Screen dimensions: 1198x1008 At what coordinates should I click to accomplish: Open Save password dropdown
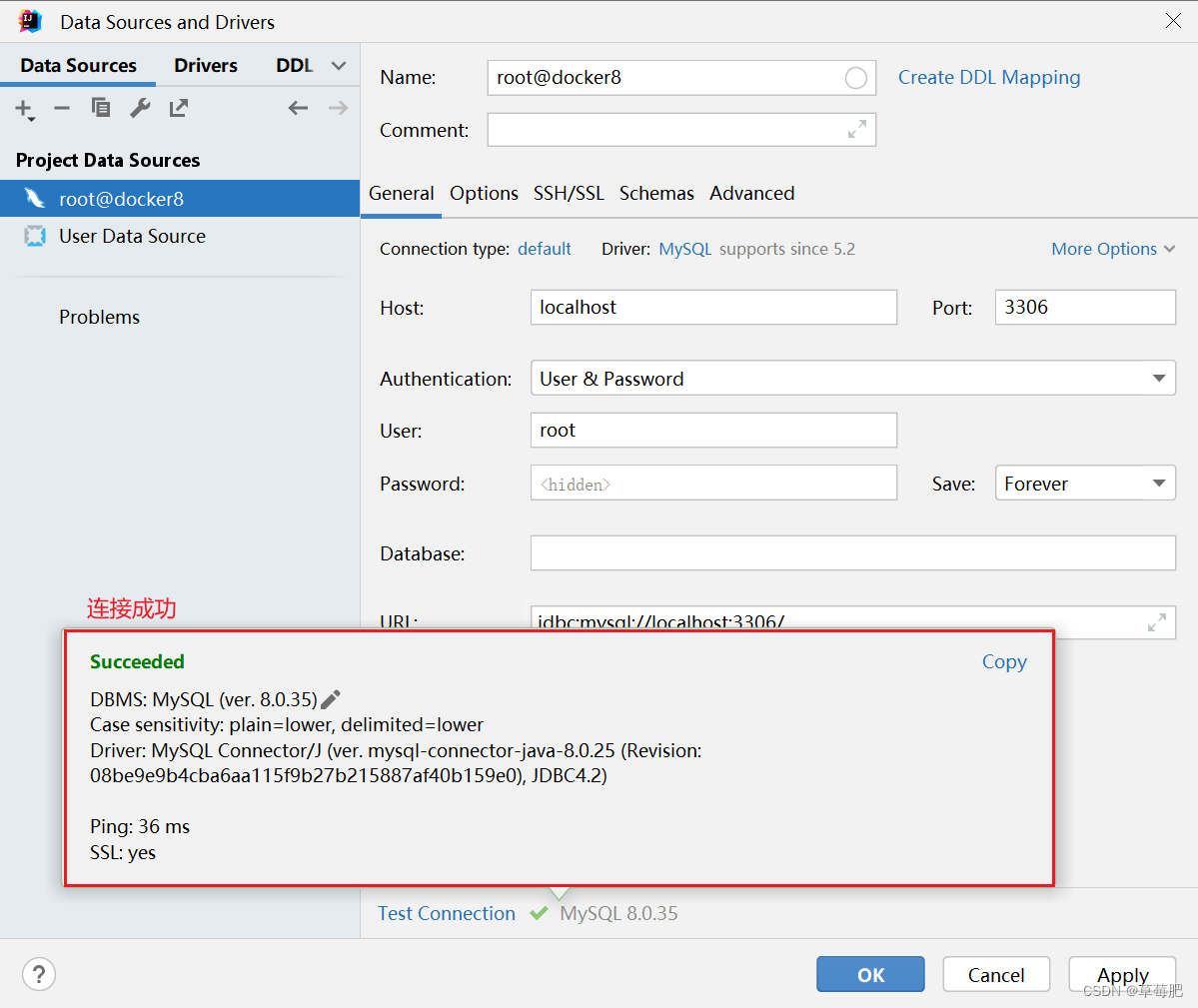[x=1085, y=484]
